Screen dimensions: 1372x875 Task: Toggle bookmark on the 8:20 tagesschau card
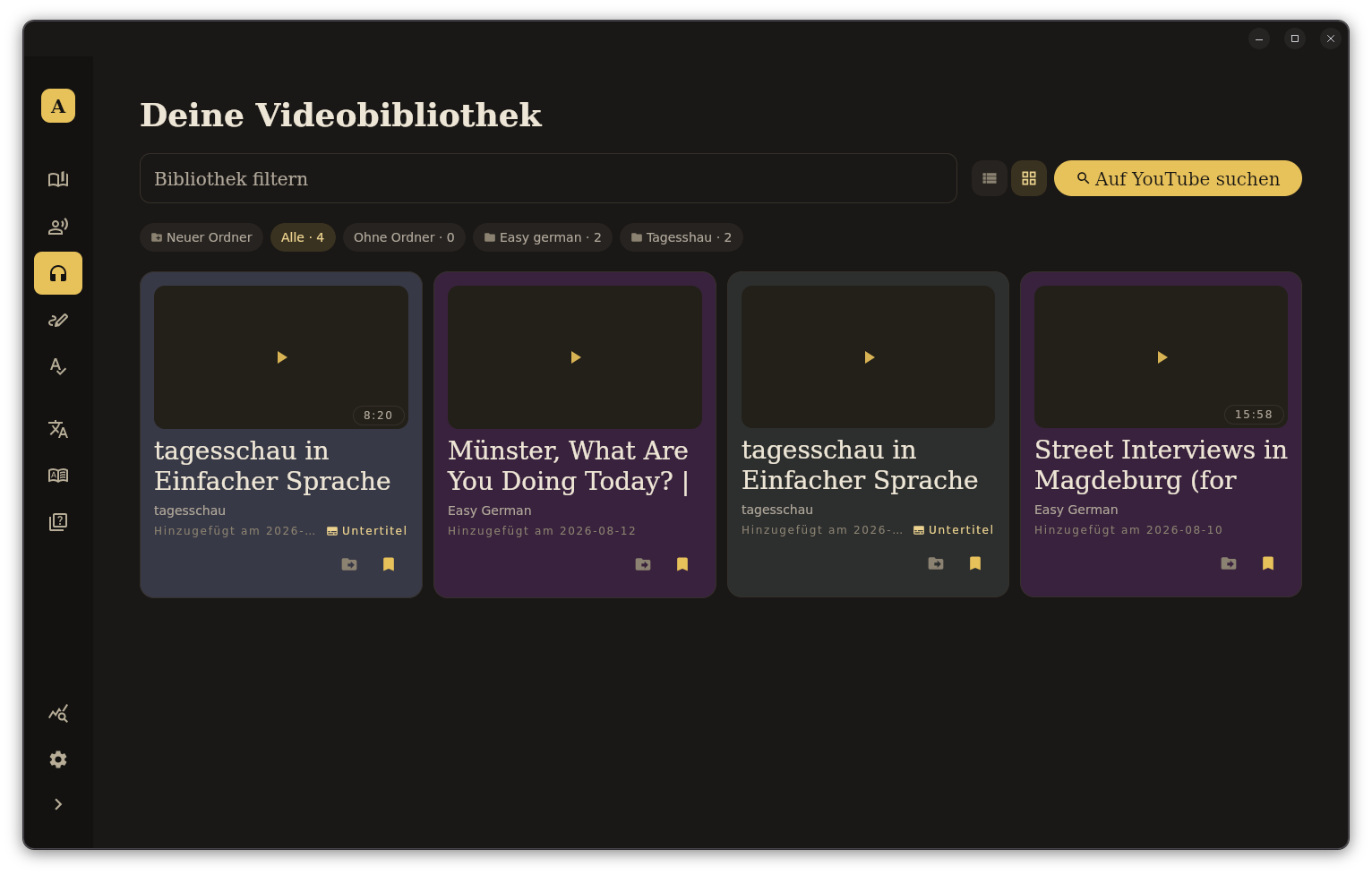389,564
